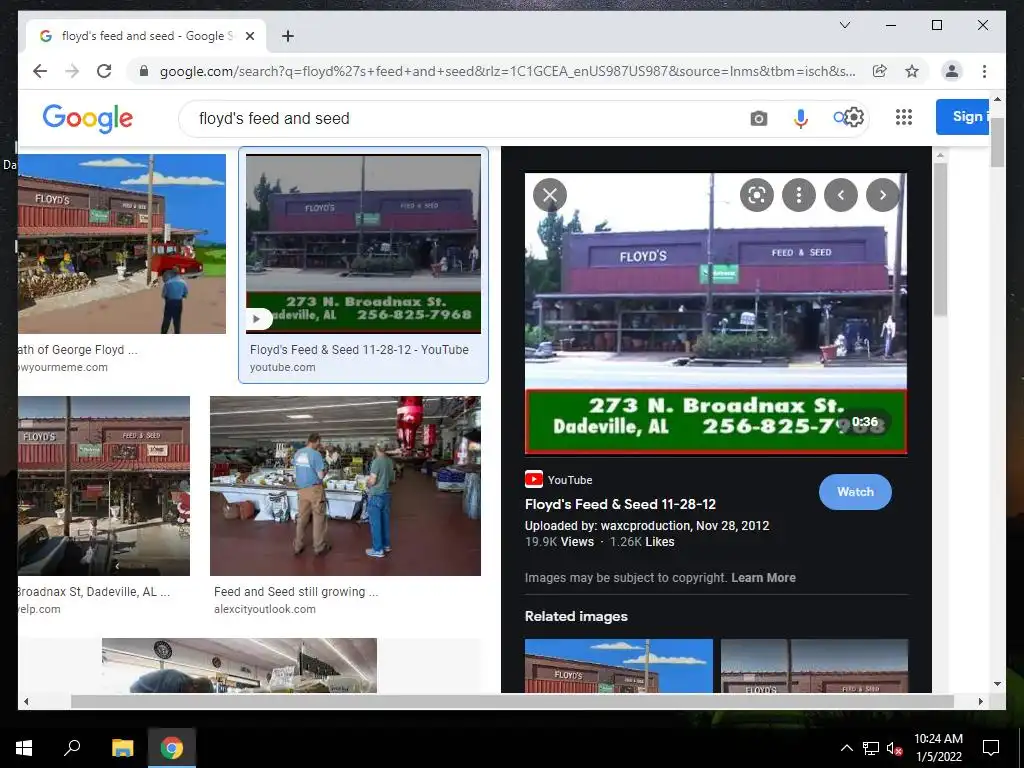Click the horizontal scrollbar right arrow
Viewport: 1024px width, 768px height.
click(980, 701)
